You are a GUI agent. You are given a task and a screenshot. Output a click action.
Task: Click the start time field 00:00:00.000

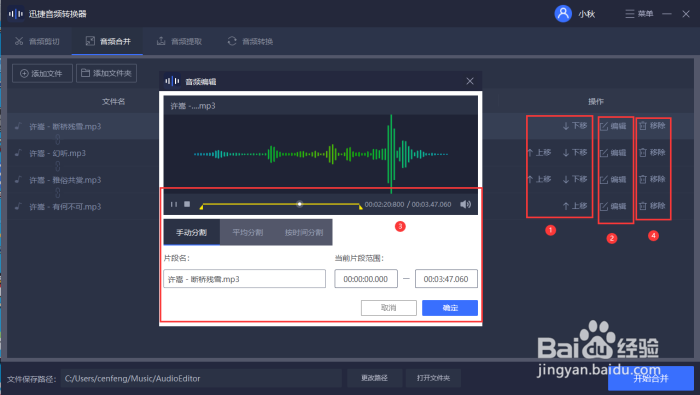coord(366,279)
